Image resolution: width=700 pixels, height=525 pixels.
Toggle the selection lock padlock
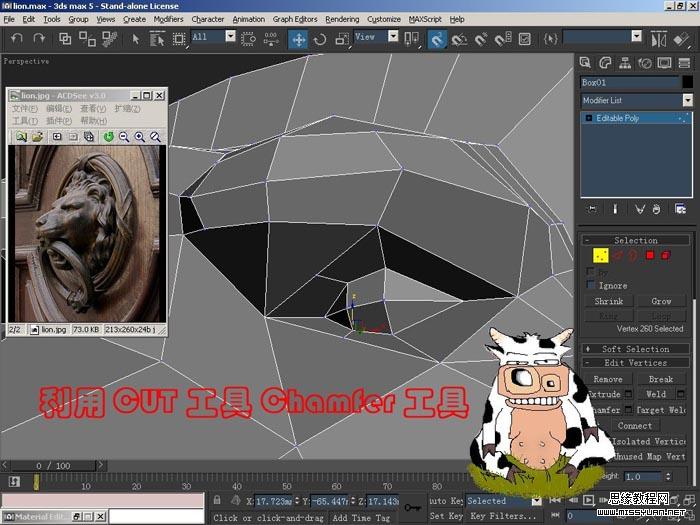pos(217,500)
